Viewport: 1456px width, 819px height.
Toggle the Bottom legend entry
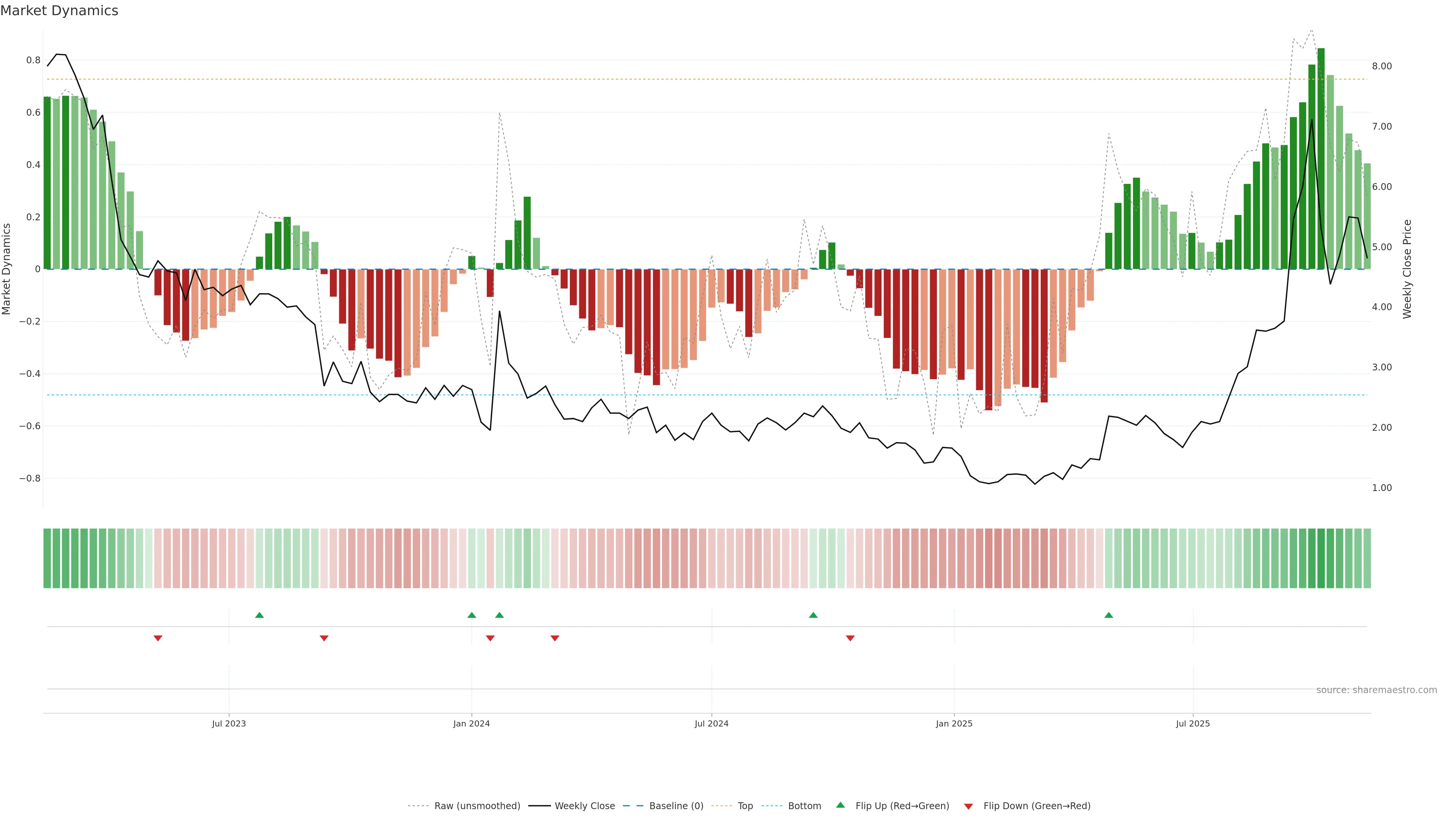(804, 806)
